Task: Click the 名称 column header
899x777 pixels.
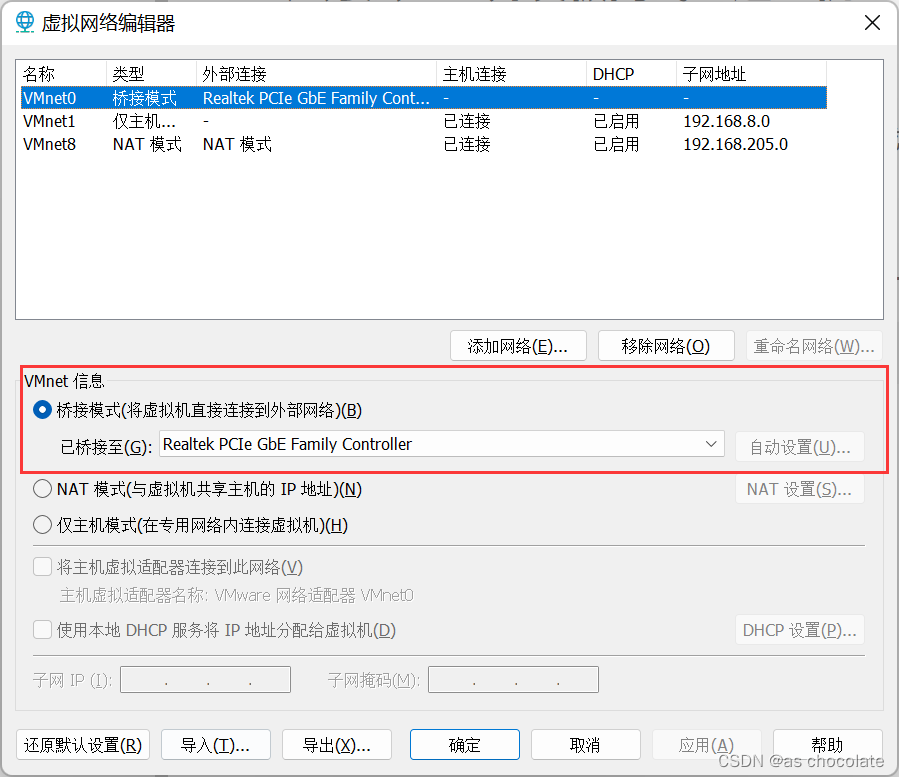Action: [x=62, y=74]
